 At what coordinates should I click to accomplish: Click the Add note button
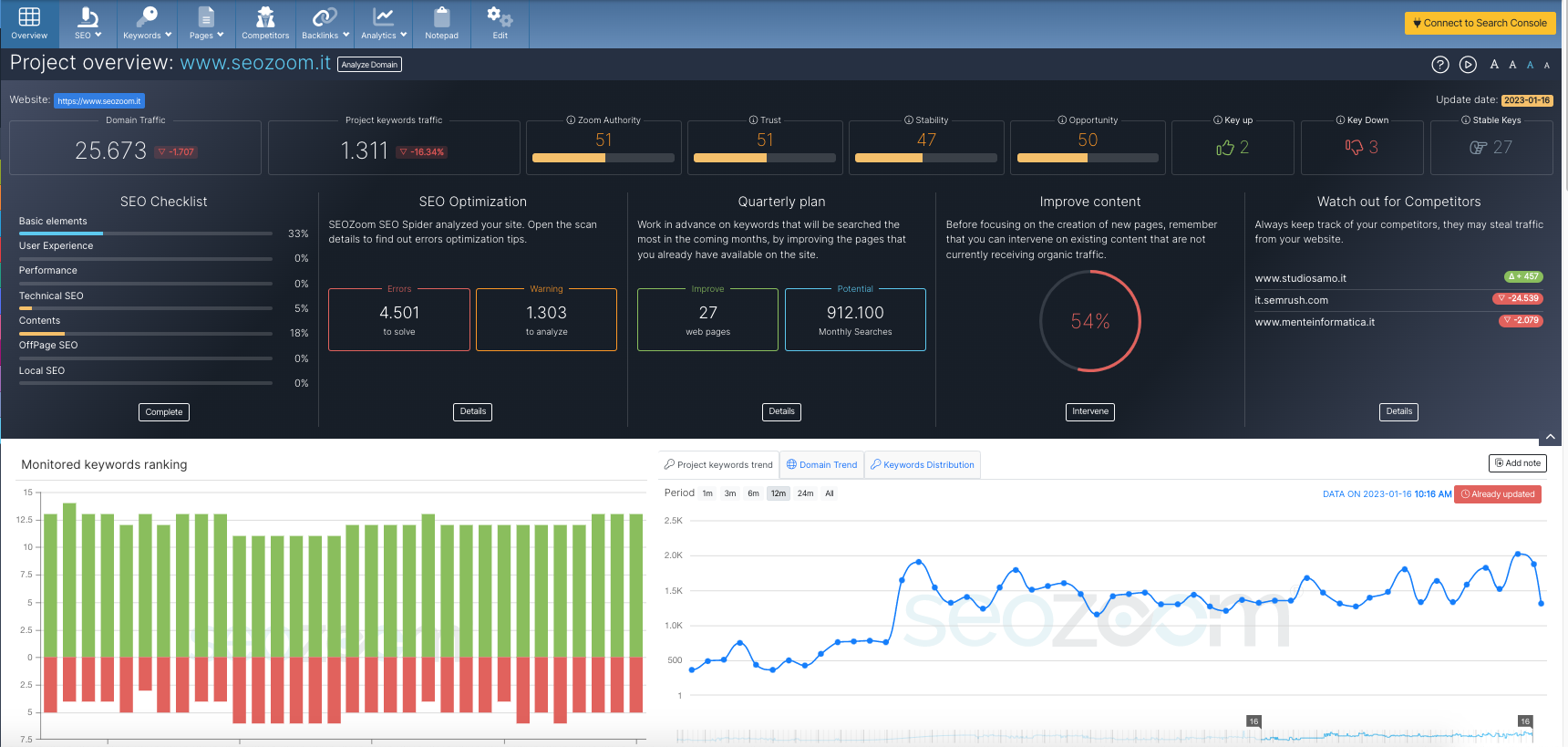[1518, 463]
